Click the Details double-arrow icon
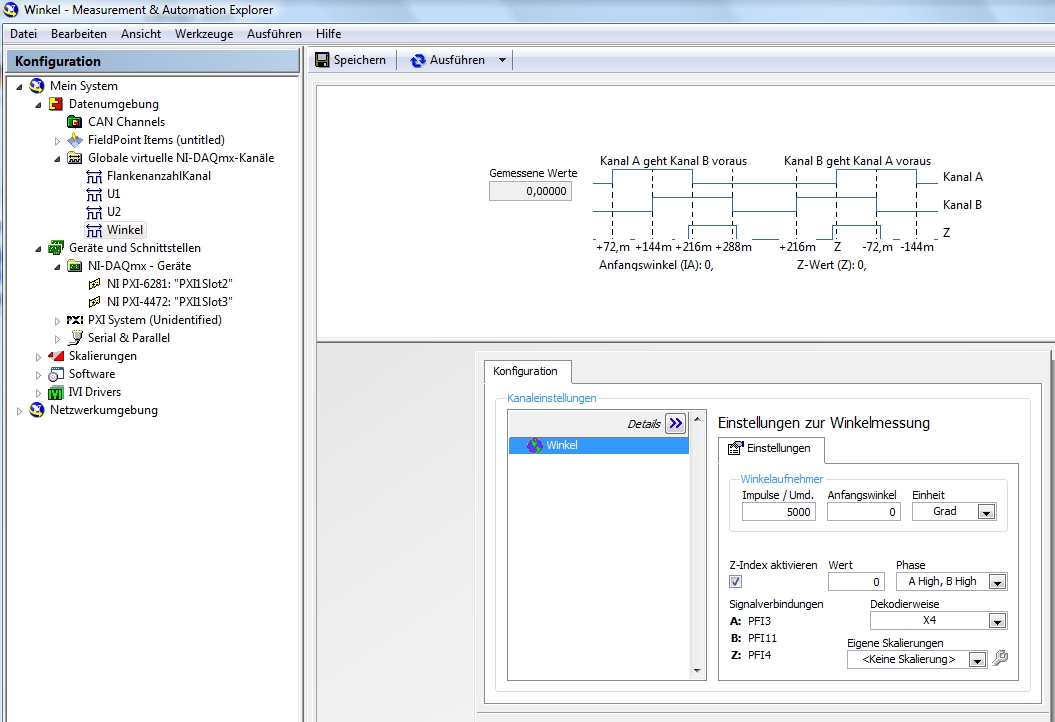 (x=676, y=423)
